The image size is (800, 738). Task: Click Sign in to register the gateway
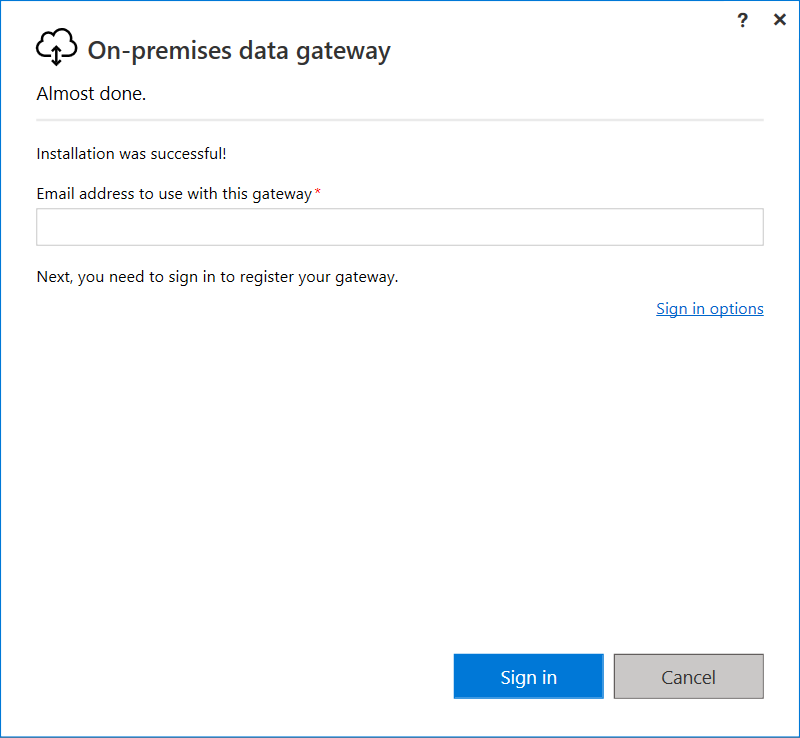[528, 676]
